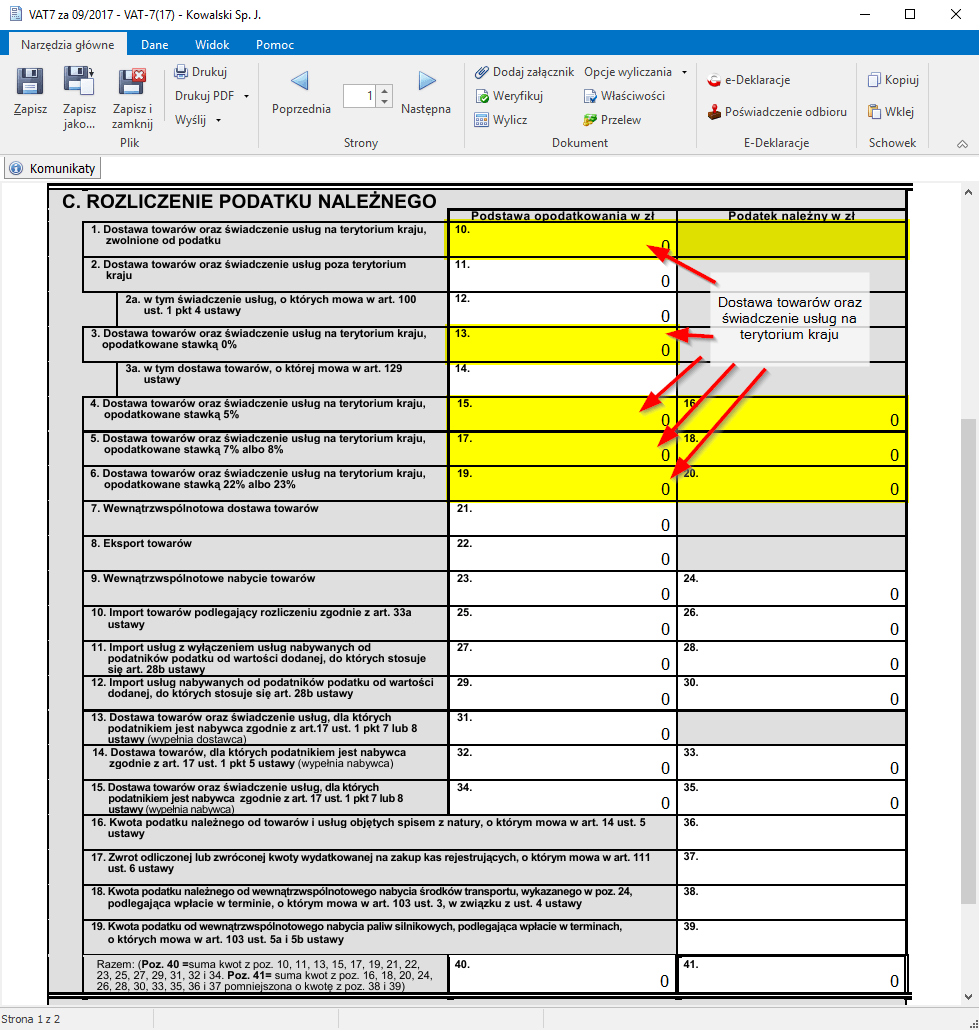Click the Komunikaty button

[x=52, y=168]
